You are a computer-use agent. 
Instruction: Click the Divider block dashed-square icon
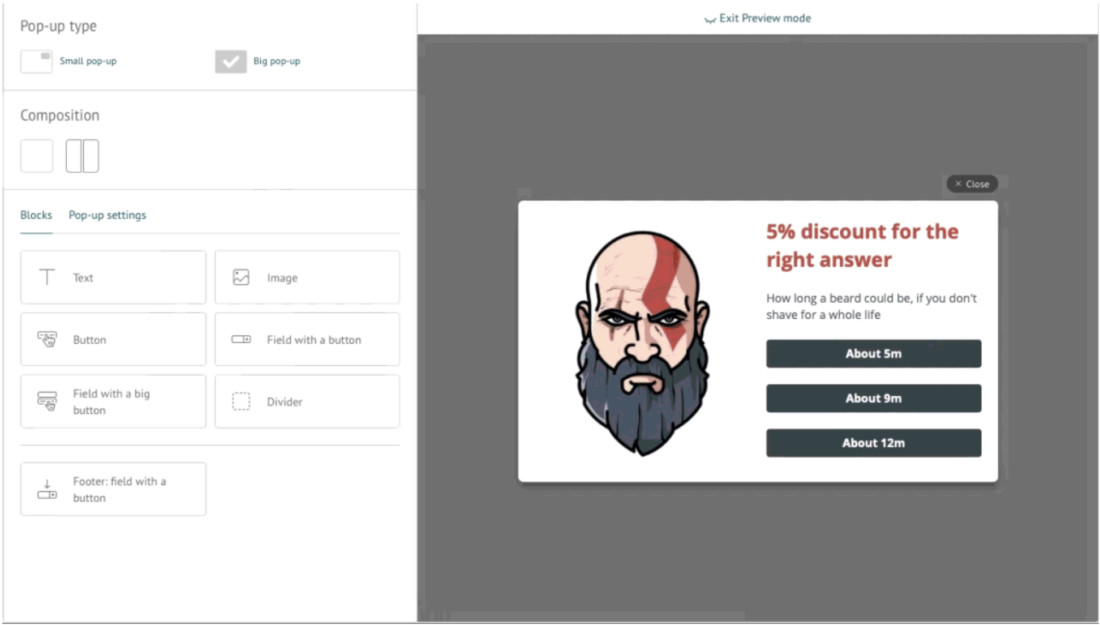click(241, 401)
